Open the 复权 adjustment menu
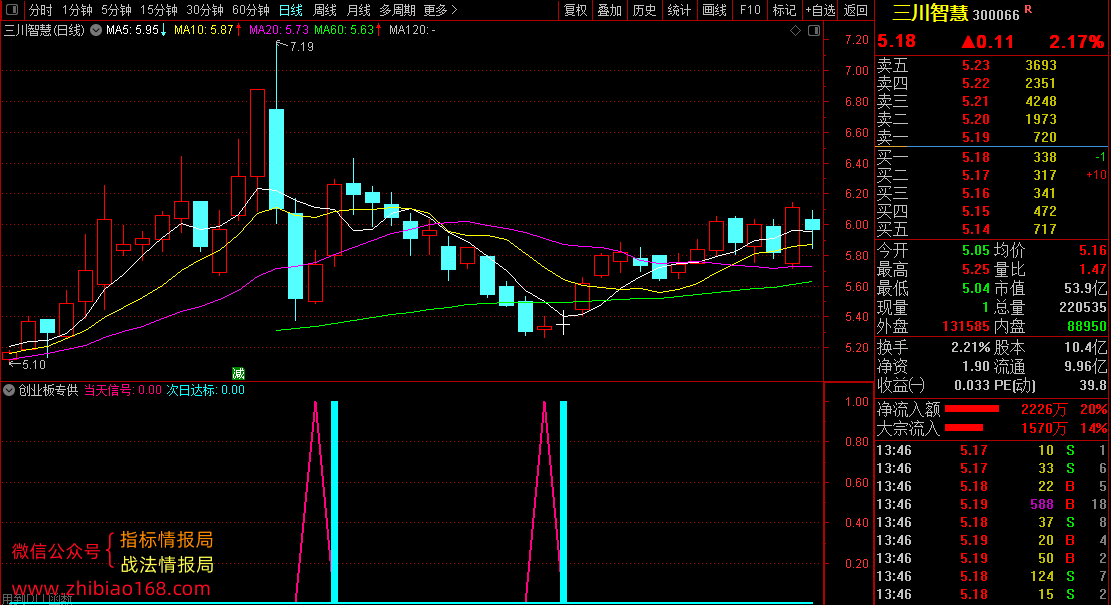This screenshot has width=1111, height=605. click(x=575, y=10)
